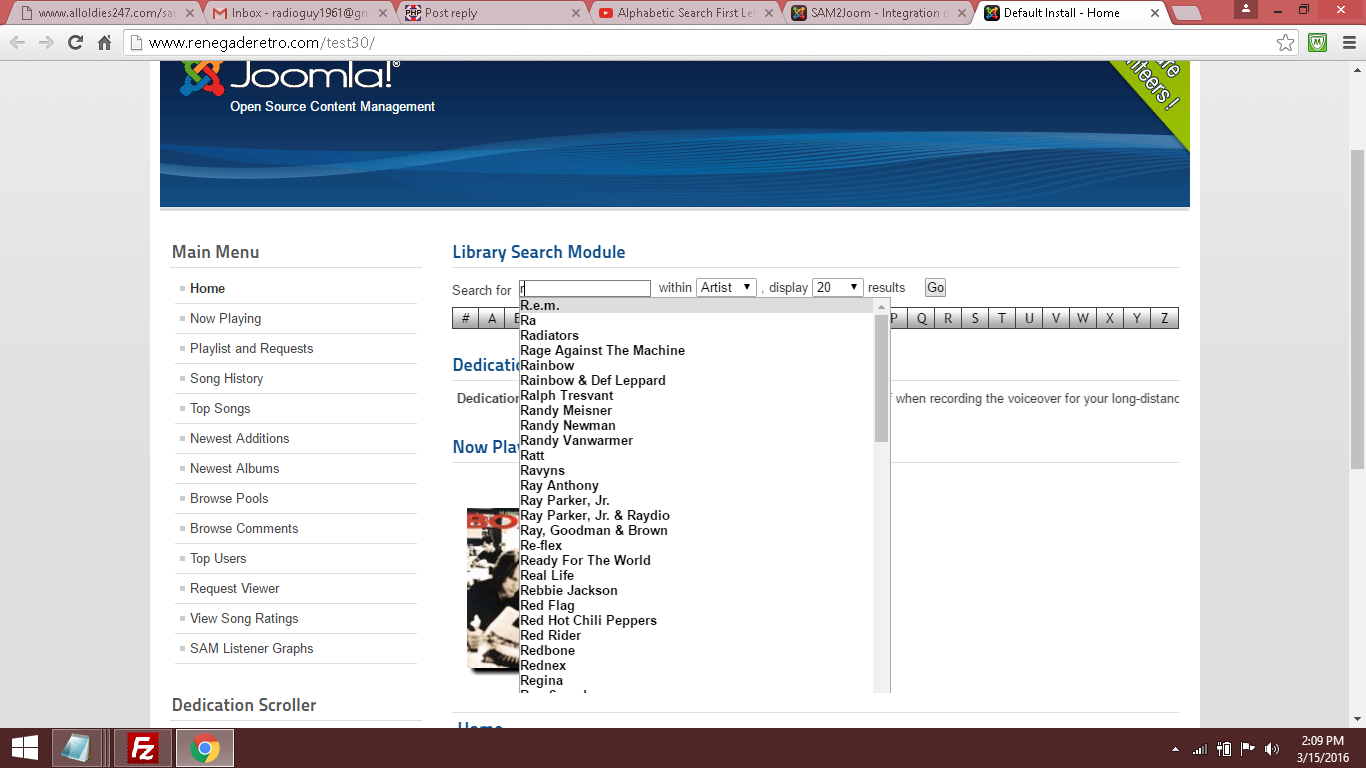Open Top Users menu link
The width and height of the screenshot is (1366, 768).
(x=218, y=558)
